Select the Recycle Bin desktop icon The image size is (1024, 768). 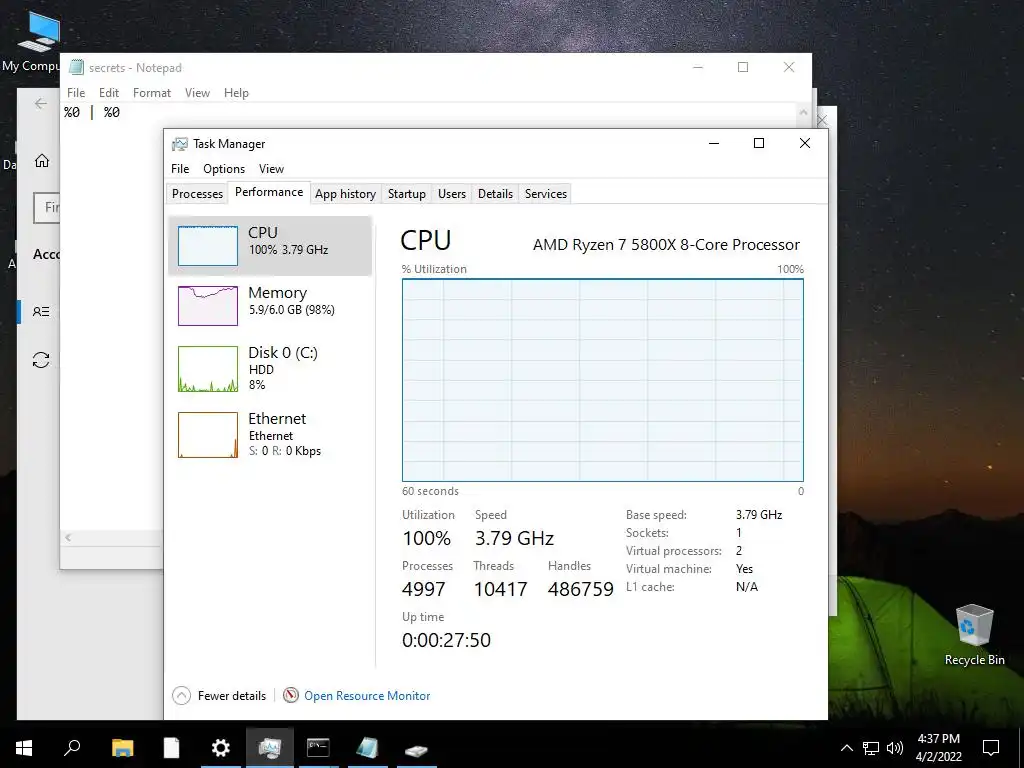[974, 633]
